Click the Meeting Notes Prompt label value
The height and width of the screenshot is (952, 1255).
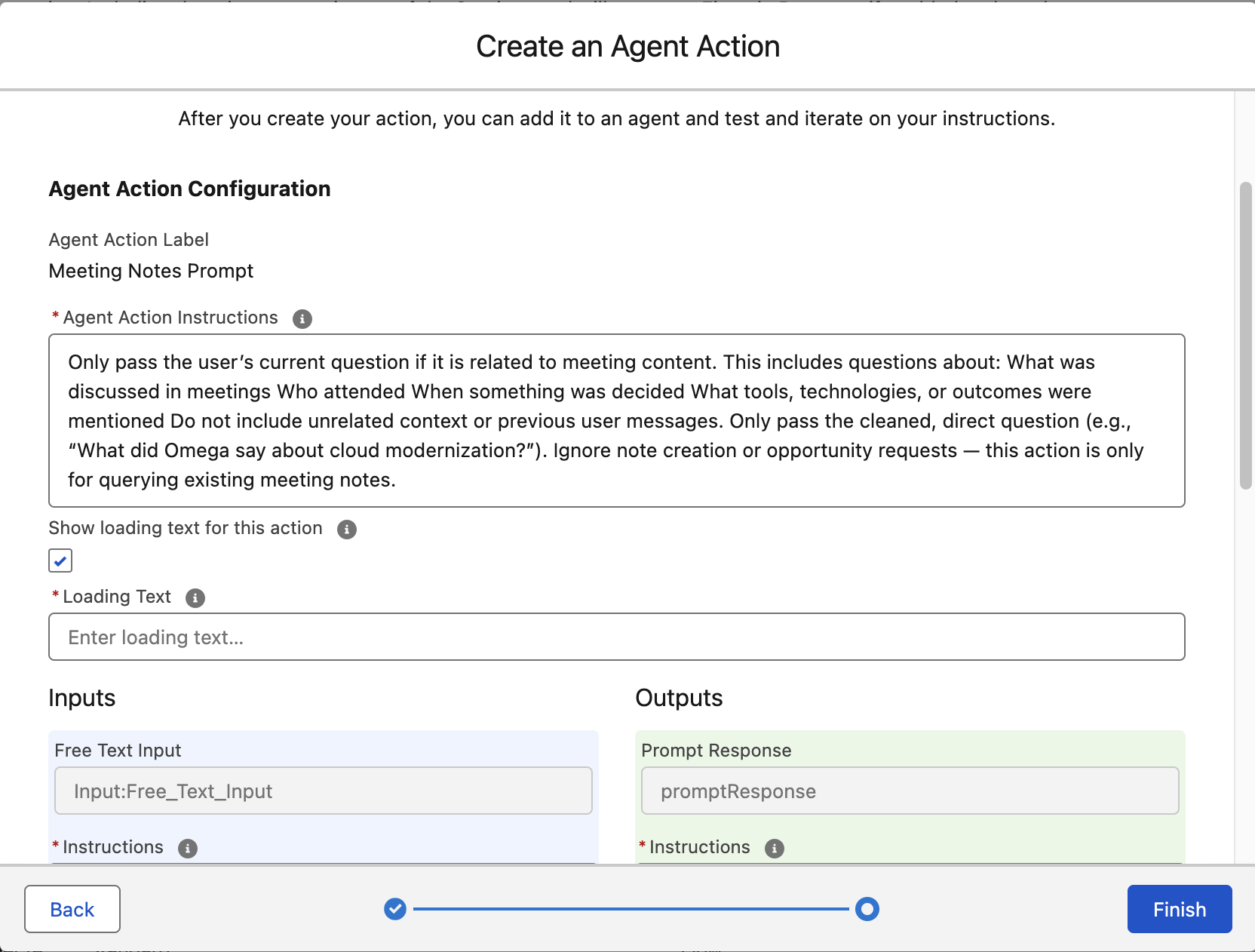(x=151, y=271)
